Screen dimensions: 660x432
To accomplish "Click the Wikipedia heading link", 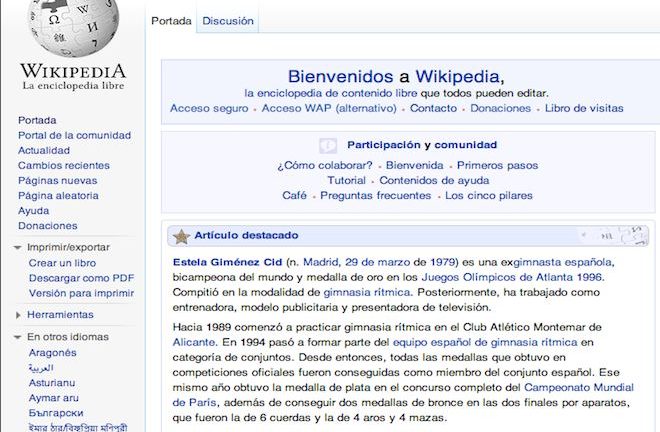I will (457, 77).
